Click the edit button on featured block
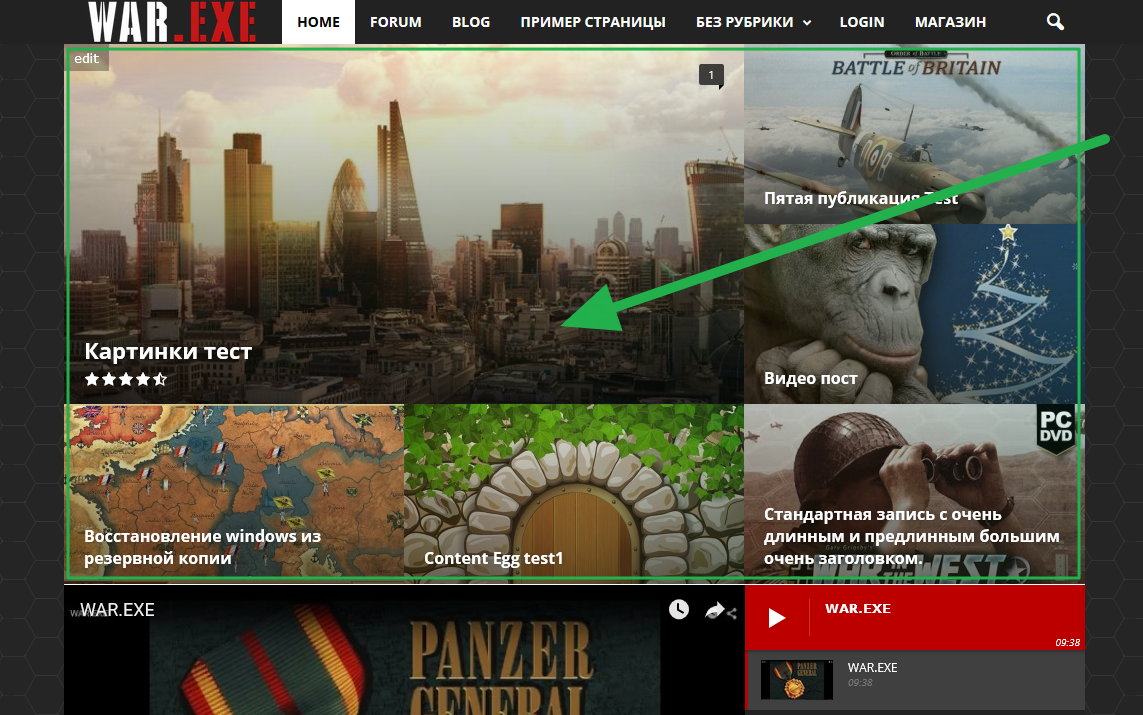The height and width of the screenshot is (715, 1143). 87,58
